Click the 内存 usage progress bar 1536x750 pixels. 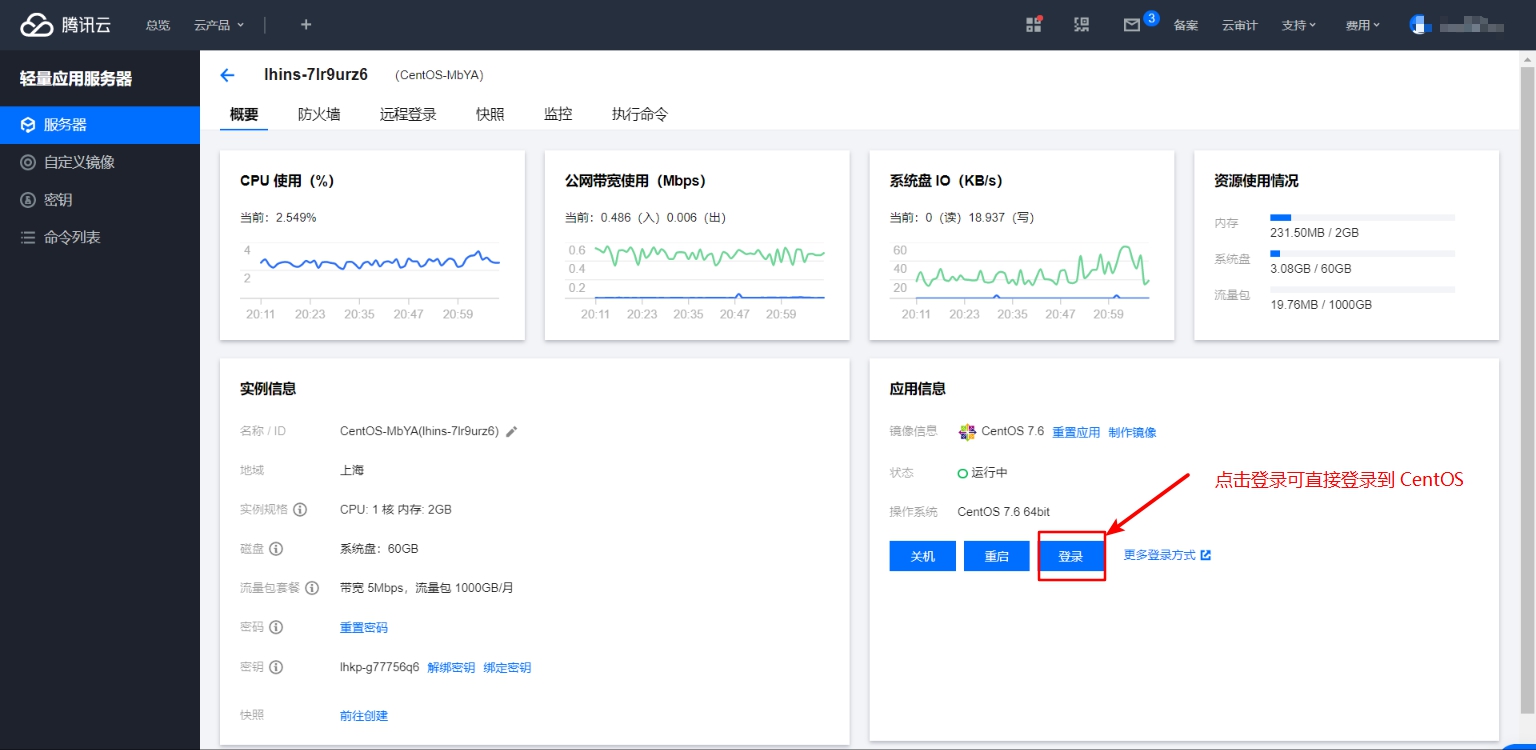click(x=1362, y=217)
